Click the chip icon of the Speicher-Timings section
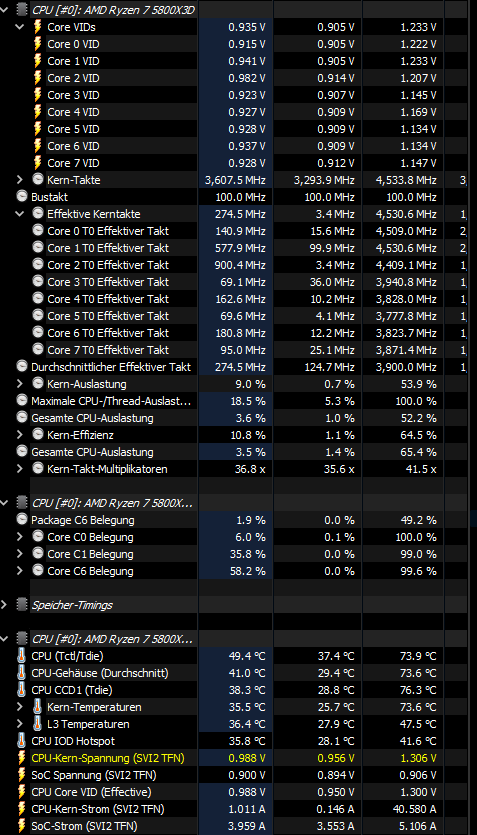The width and height of the screenshot is (477, 835). coord(22,604)
